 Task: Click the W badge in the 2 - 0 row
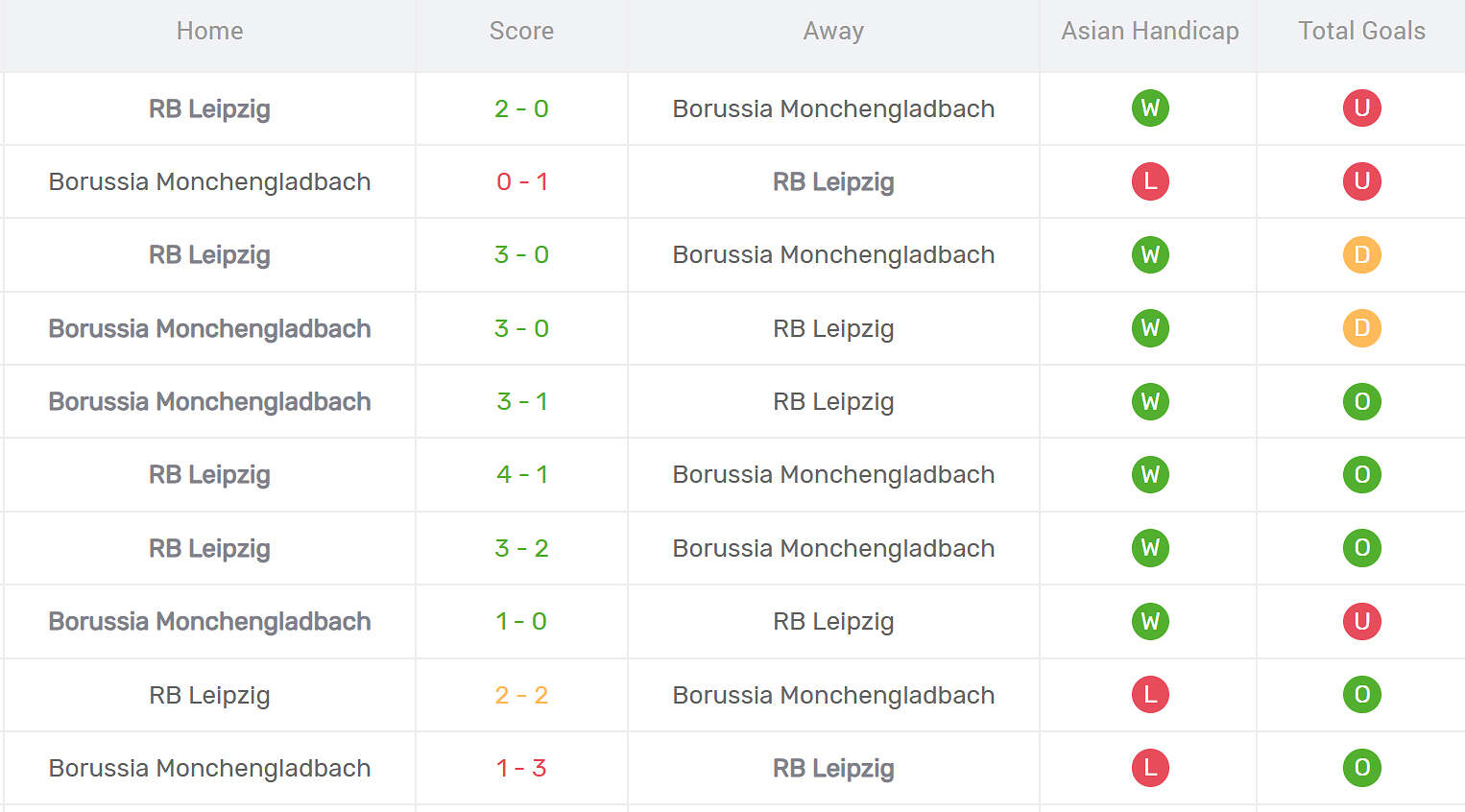click(1150, 108)
